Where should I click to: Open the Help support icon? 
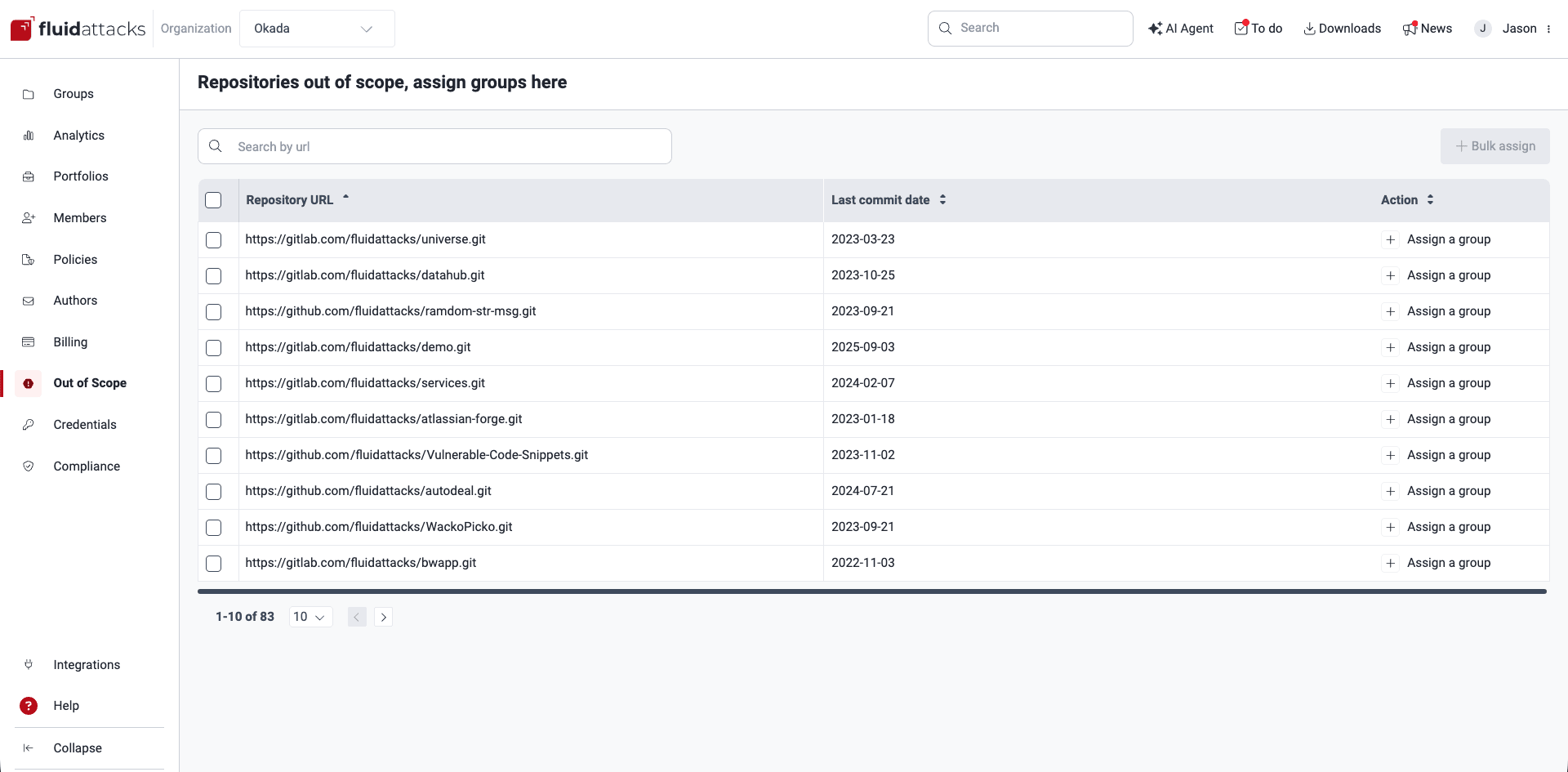(29, 705)
